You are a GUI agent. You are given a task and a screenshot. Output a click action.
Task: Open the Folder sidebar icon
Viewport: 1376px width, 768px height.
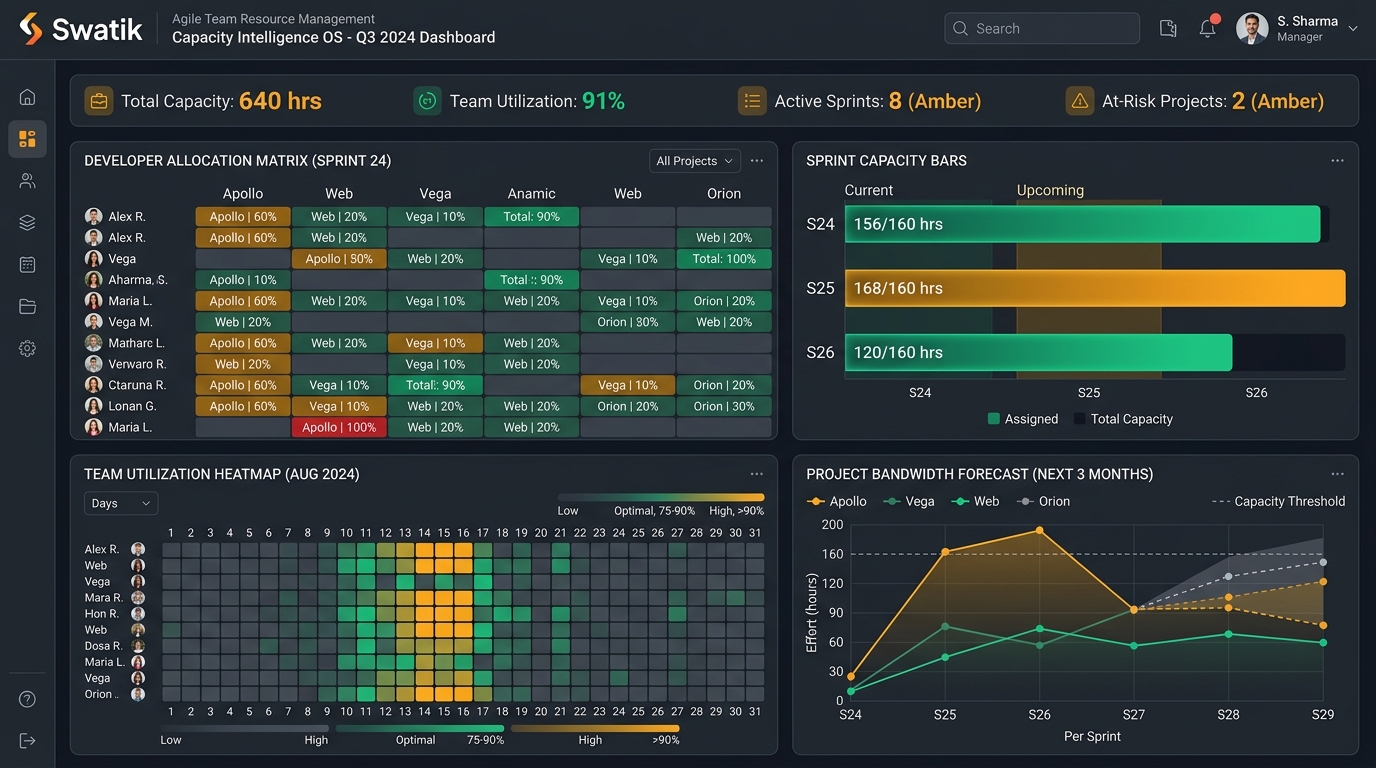(27, 307)
